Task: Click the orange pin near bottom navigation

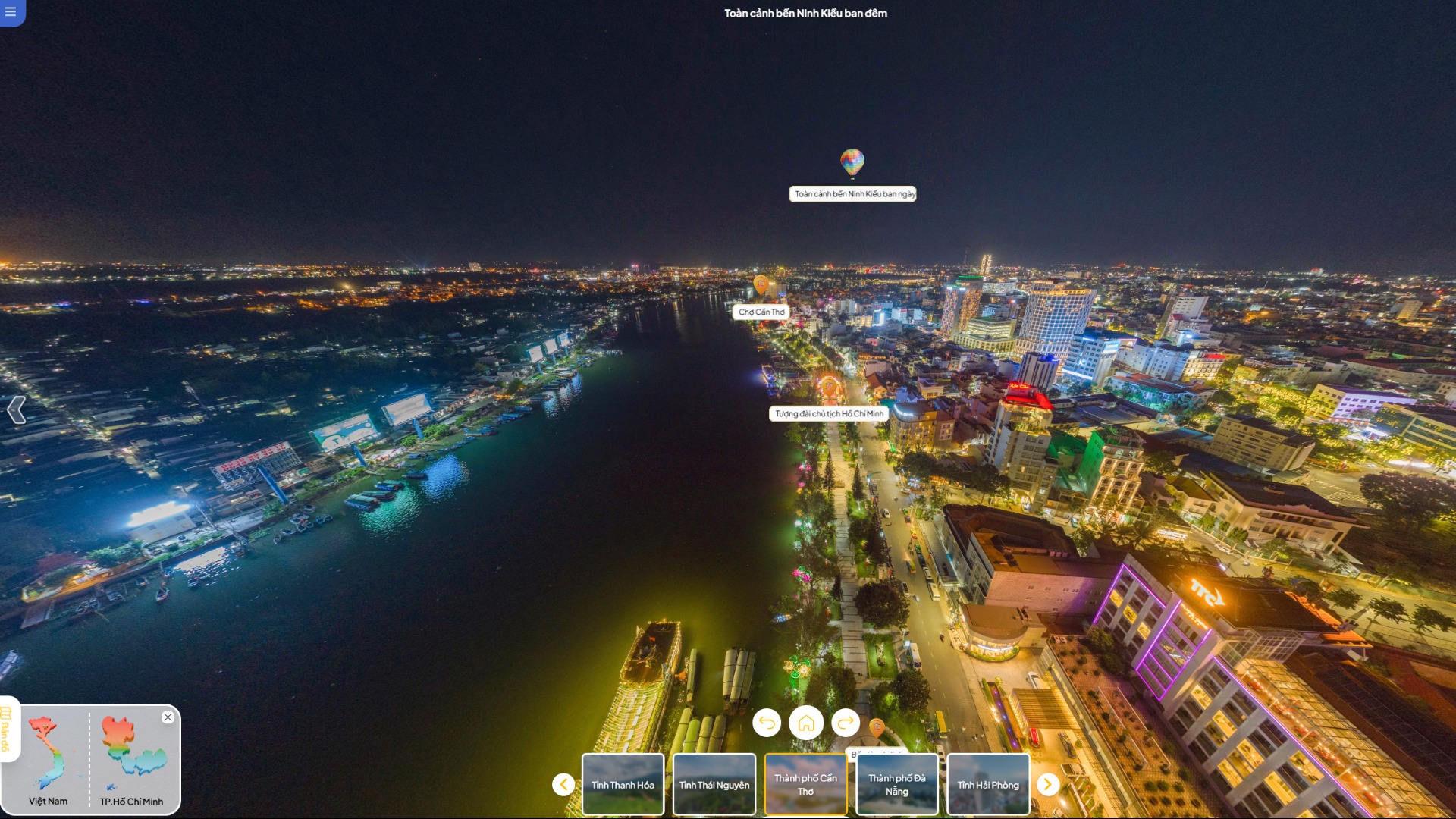Action: (x=877, y=727)
